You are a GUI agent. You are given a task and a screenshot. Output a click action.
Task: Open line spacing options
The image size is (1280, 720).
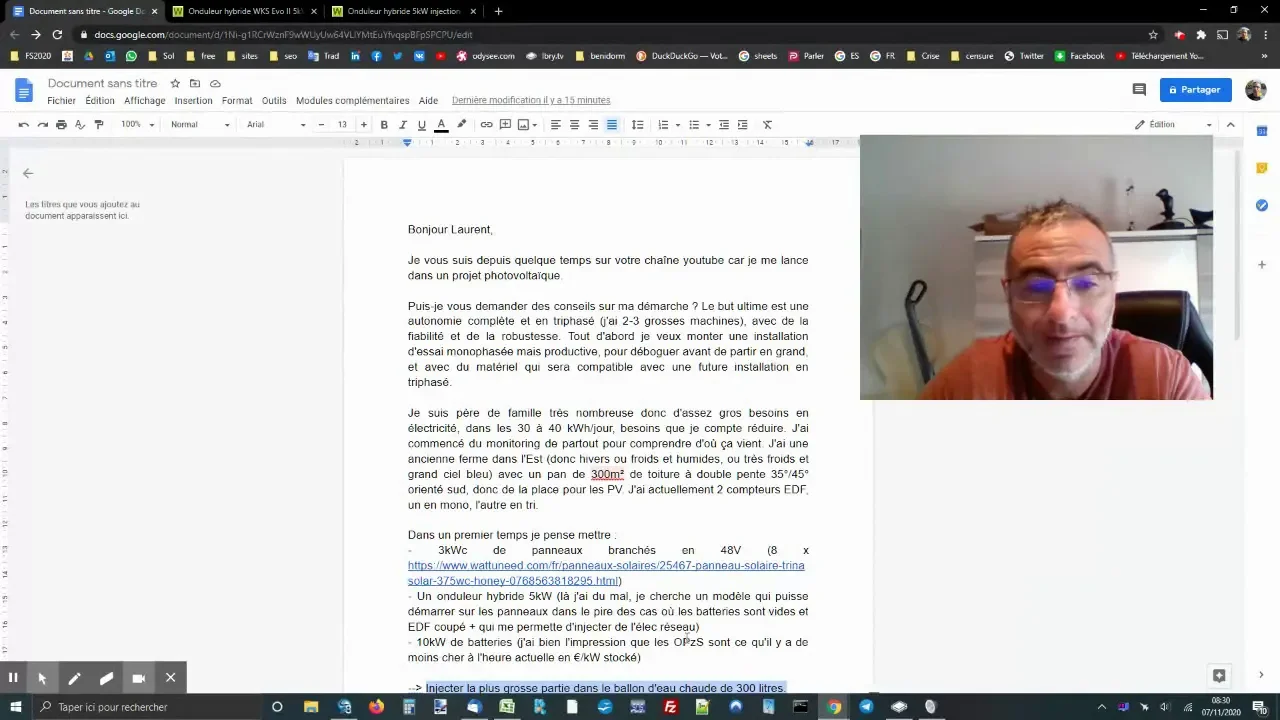[637, 125]
